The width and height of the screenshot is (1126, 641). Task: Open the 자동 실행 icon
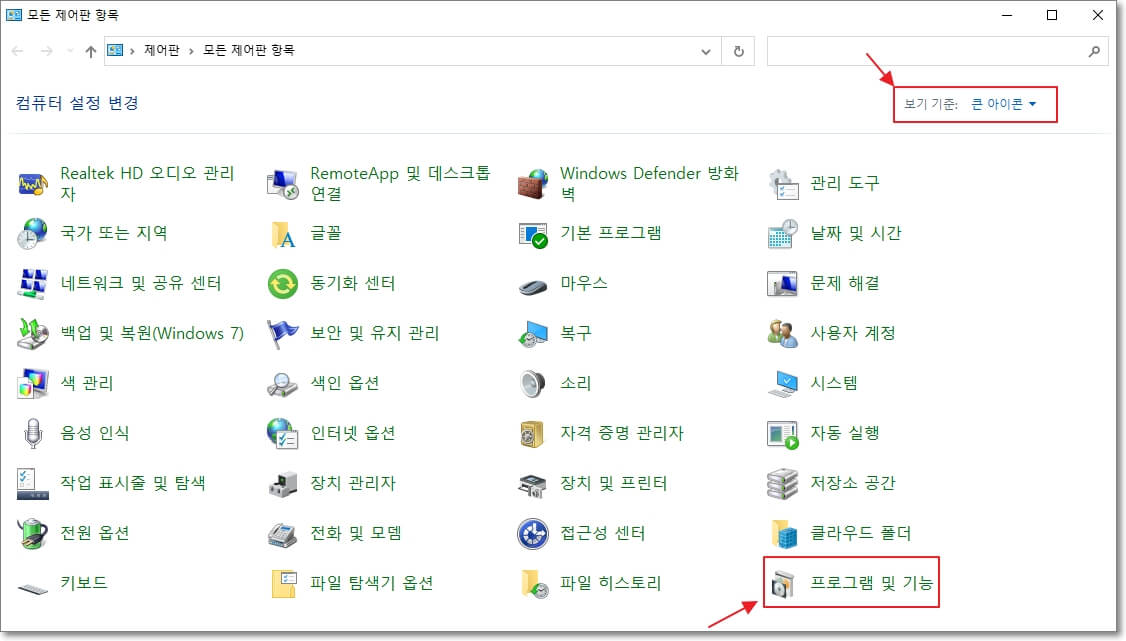(x=783, y=434)
